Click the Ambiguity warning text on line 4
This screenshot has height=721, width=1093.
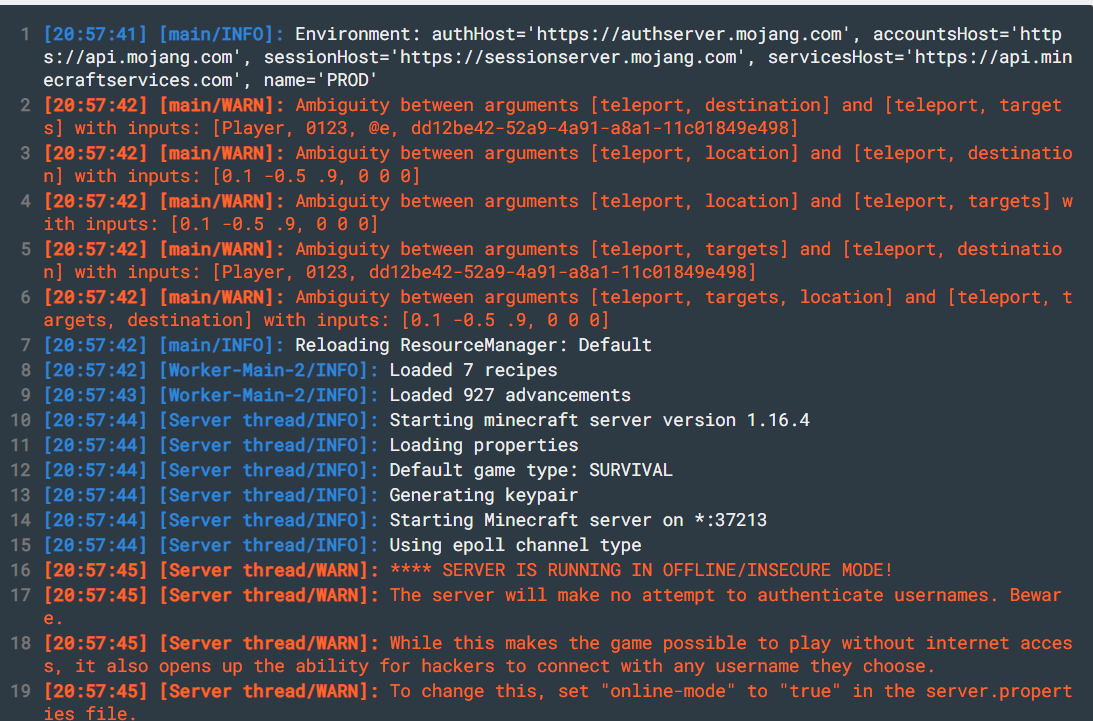click(x=558, y=213)
